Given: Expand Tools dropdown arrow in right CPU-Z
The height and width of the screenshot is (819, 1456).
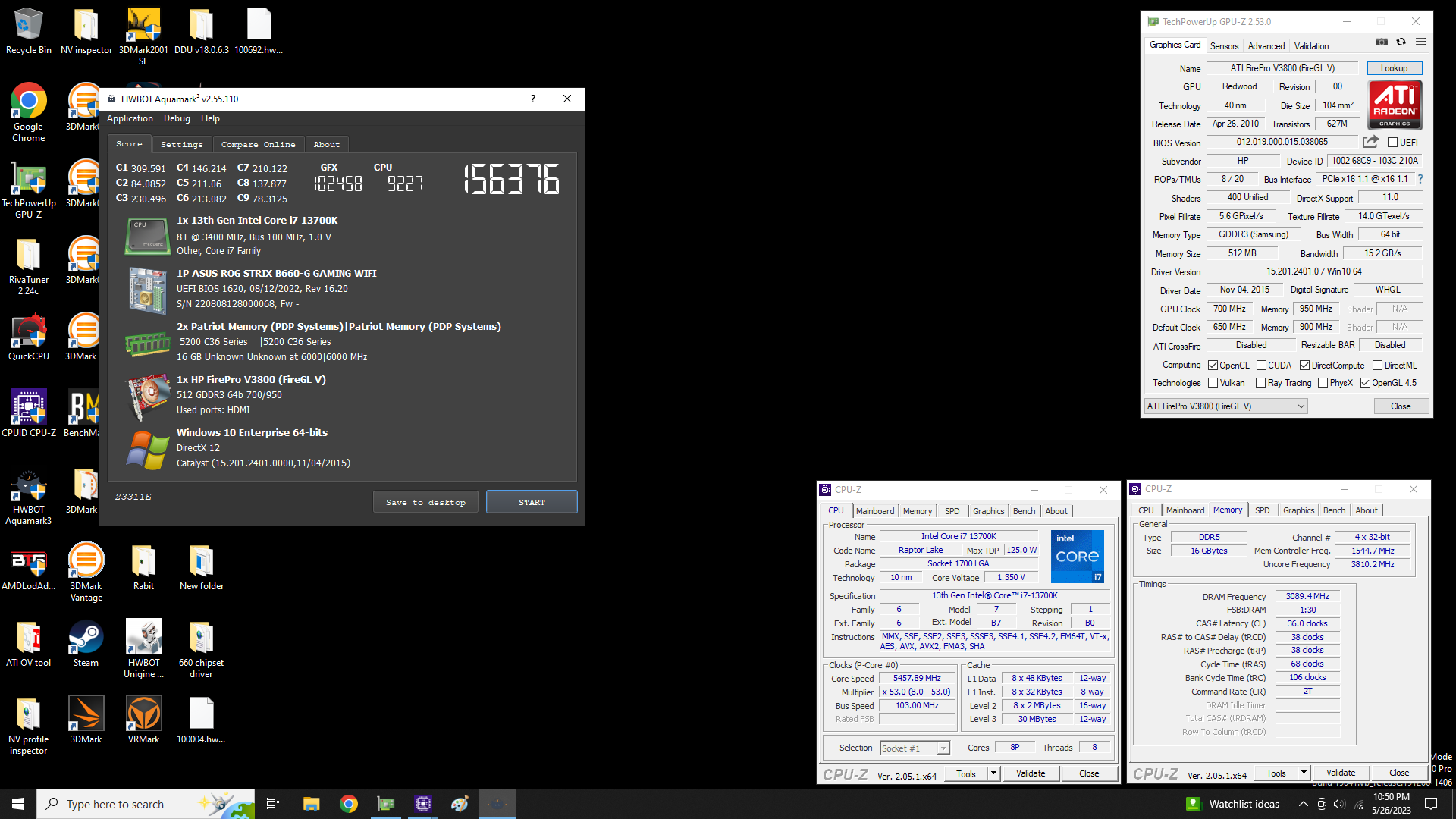Looking at the screenshot, I should pyautogui.click(x=1304, y=773).
